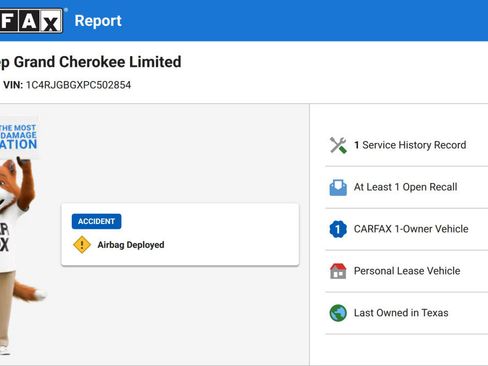This screenshot has height=366, width=488.
Task: Click the yellow airbag warning diamond icon
Action: [82, 245]
